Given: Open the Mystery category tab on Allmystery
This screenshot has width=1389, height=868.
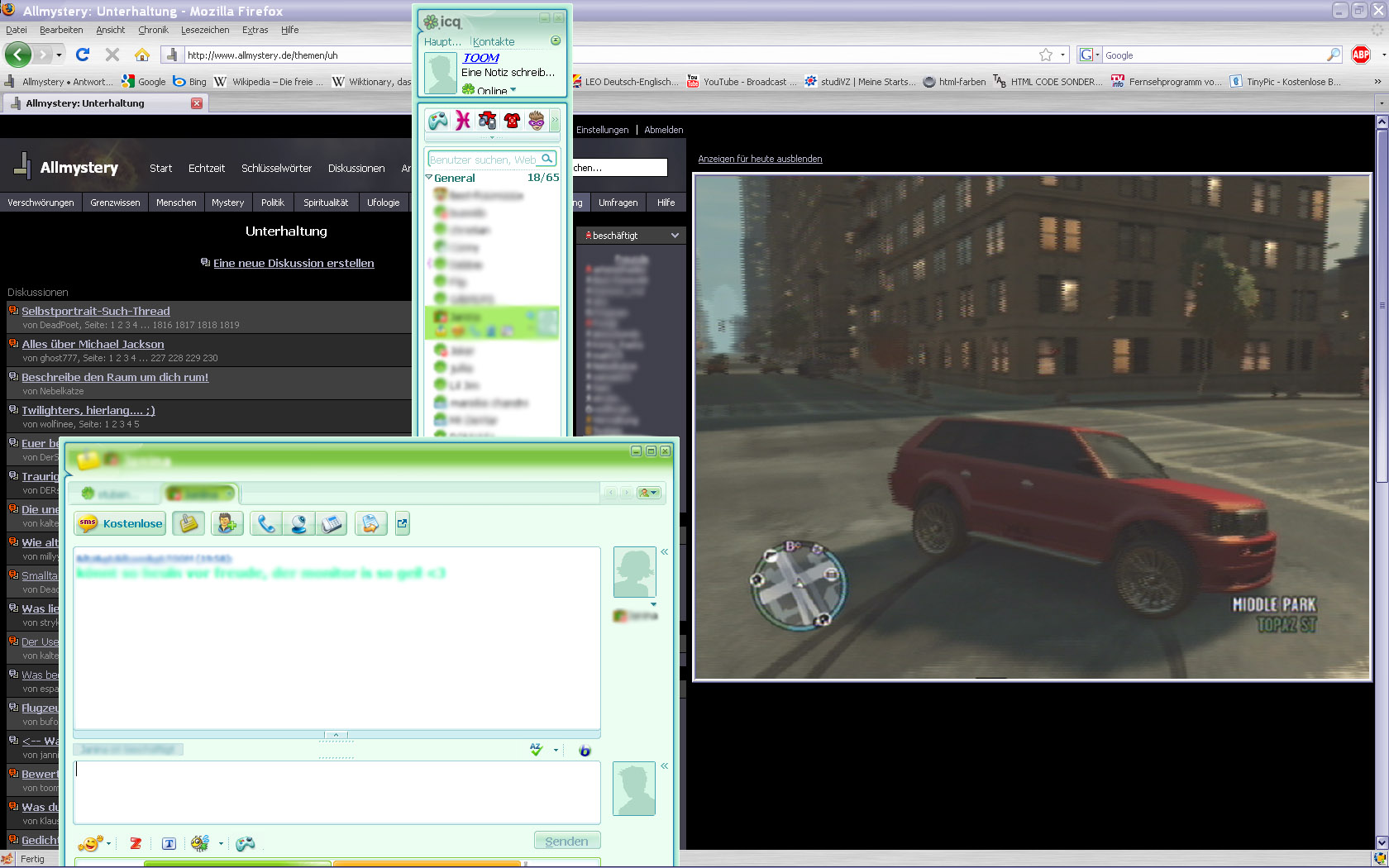Looking at the screenshot, I should click(x=227, y=203).
